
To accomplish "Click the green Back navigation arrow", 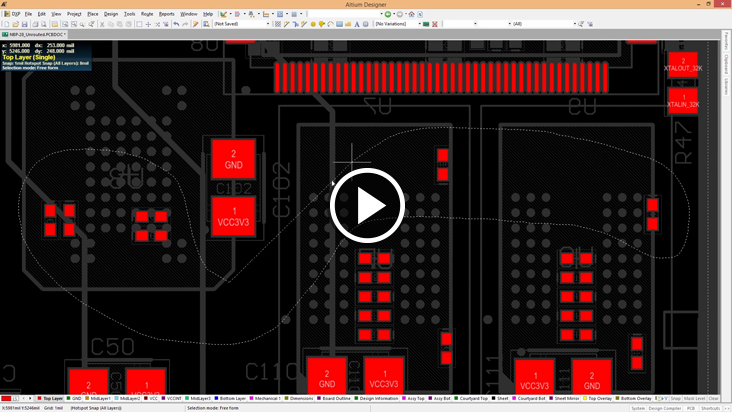I will pos(388,14).
